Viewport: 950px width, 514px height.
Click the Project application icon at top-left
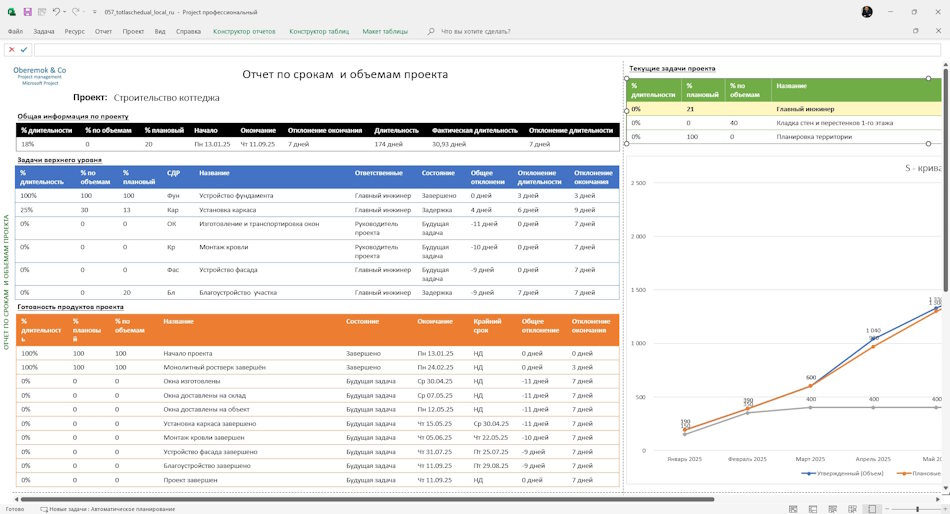[x=12, y=12]
